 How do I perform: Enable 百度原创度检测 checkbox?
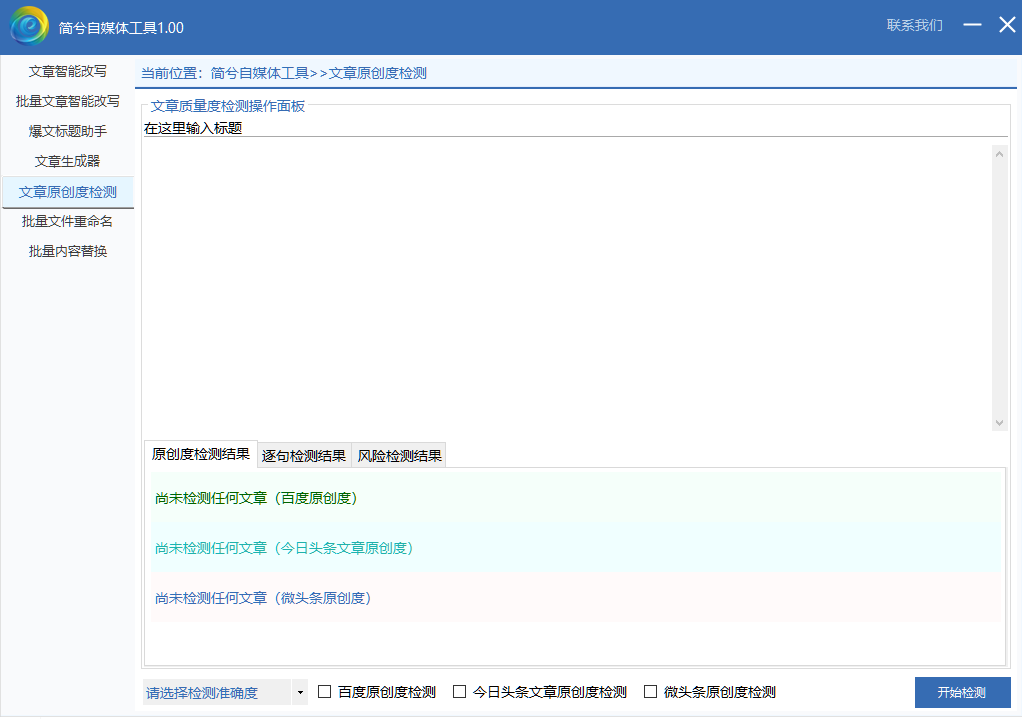(x=325, y=692)
